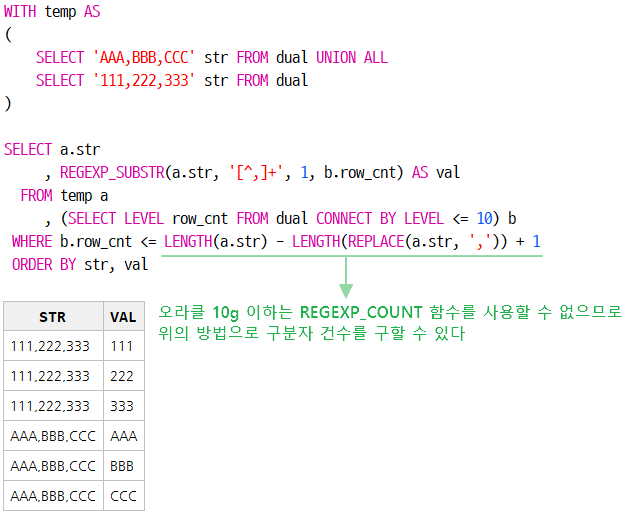Click STR cell in row with VAL 111
The width and height of the screenshot is (630, 514).
pyautogui.click(x=53, y=346)
